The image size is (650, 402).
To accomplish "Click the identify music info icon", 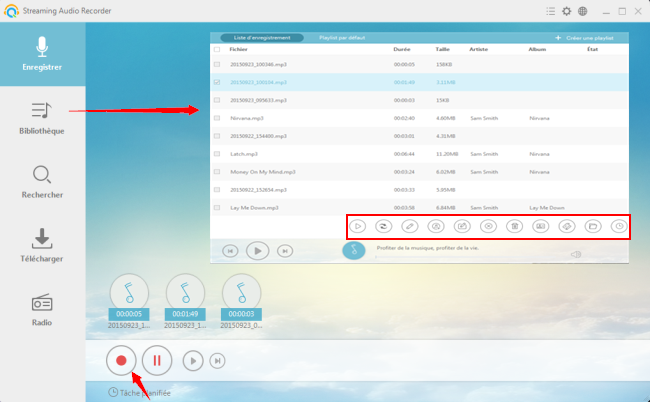I will tap(436, 226).
